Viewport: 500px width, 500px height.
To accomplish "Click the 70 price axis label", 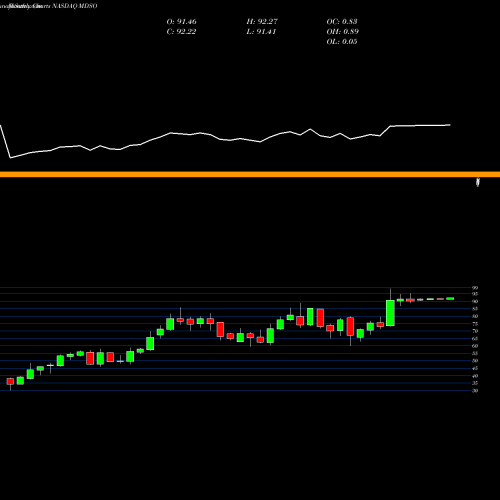I will 475,331.
